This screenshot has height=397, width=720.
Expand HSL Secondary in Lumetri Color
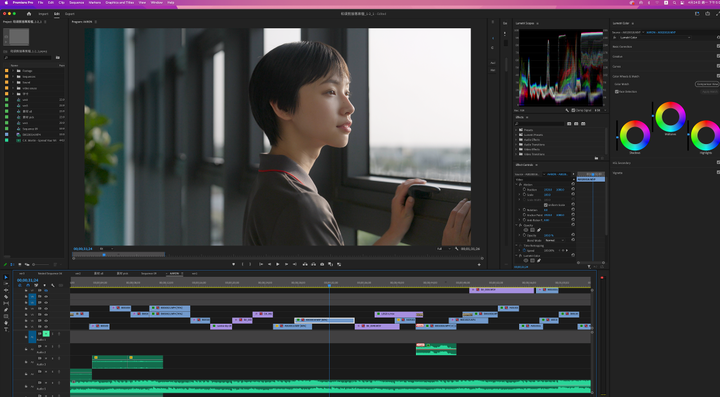[621, 163]
